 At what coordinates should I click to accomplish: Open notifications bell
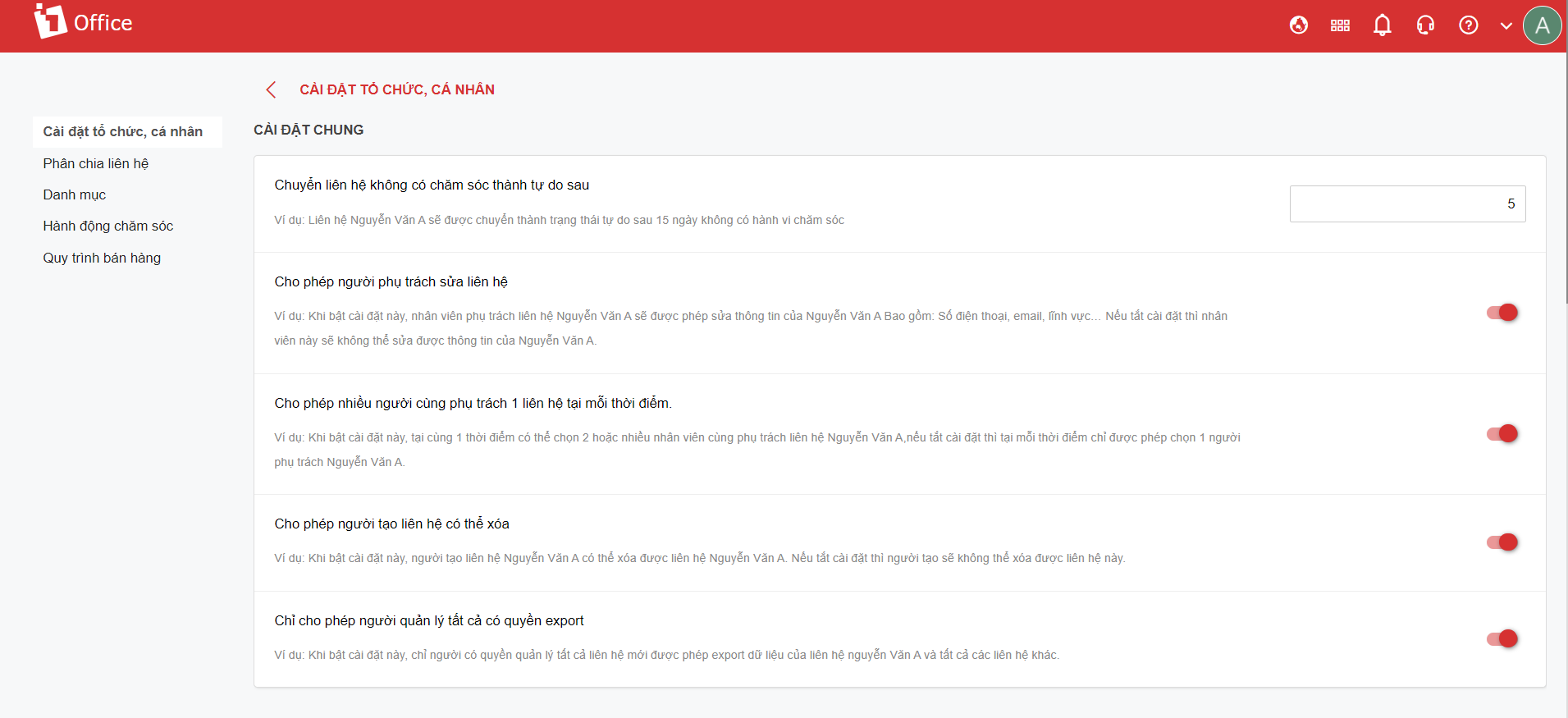pos(1383,25)
